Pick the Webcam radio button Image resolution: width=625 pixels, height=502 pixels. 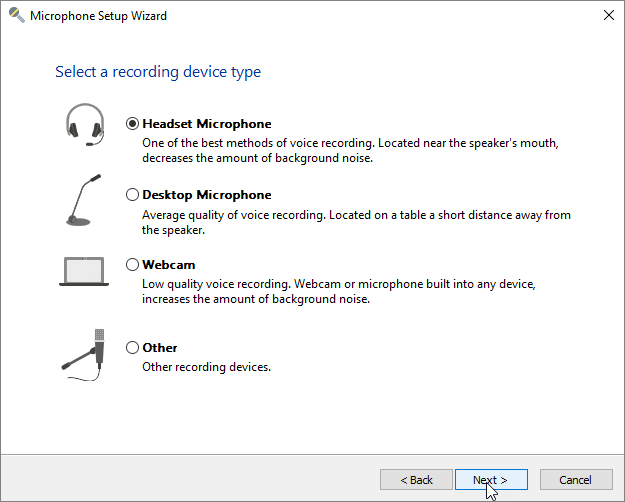(132, 265)
